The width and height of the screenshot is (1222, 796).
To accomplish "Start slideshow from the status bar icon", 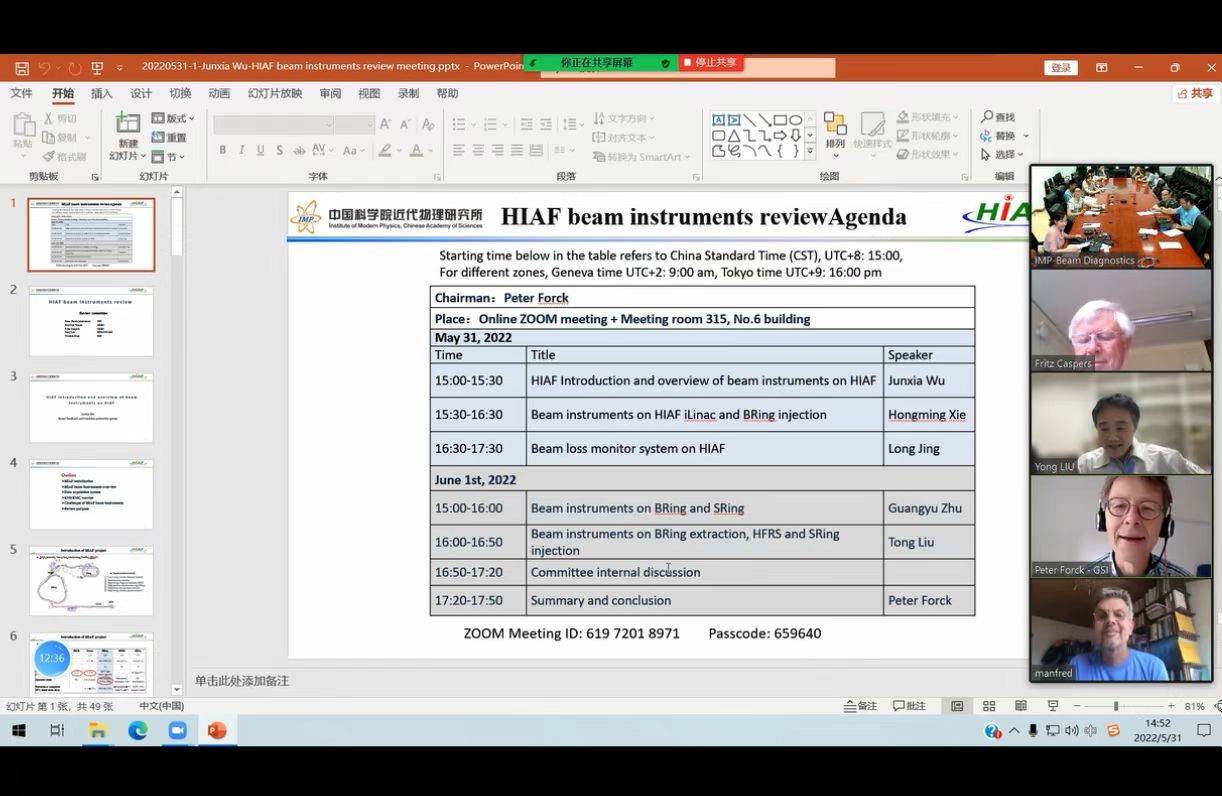I will point(1051,706).
